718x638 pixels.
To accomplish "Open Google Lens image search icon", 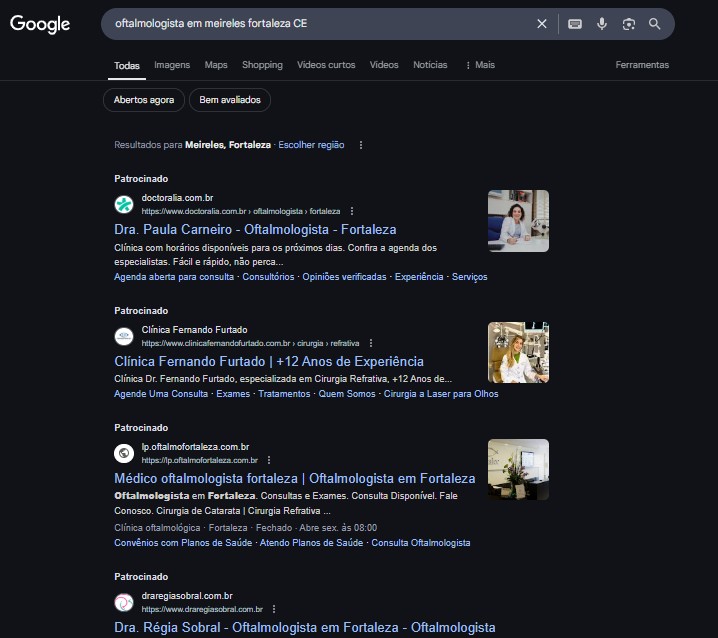I will (x=629, y=24).
